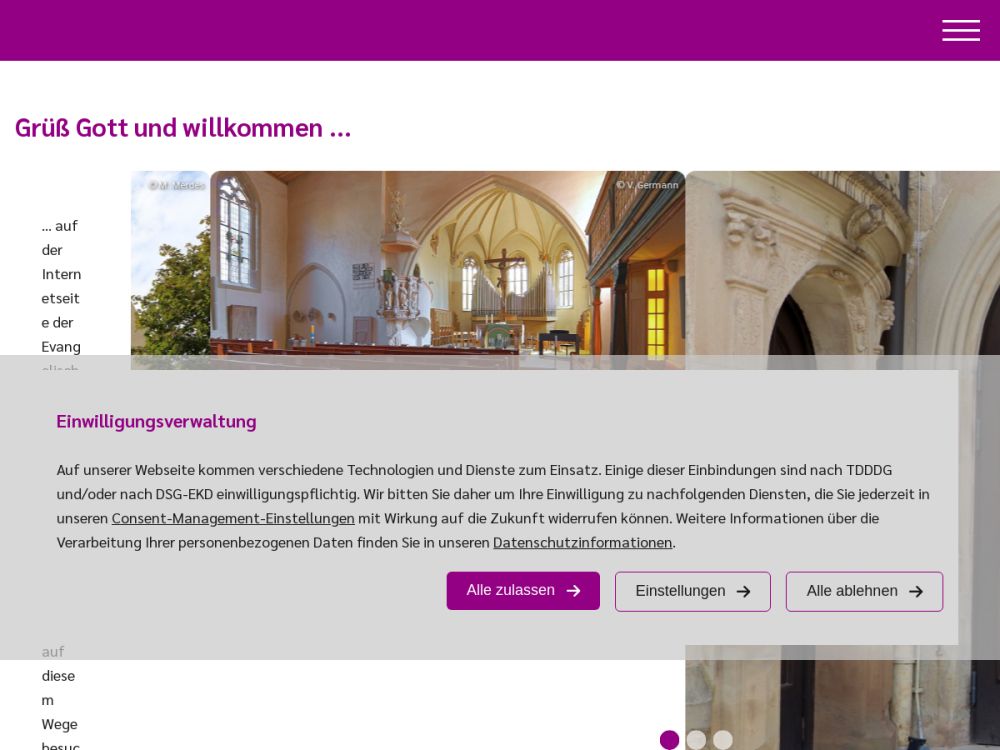Click the arrow icon beside Einstellungen

pos(743,591)
